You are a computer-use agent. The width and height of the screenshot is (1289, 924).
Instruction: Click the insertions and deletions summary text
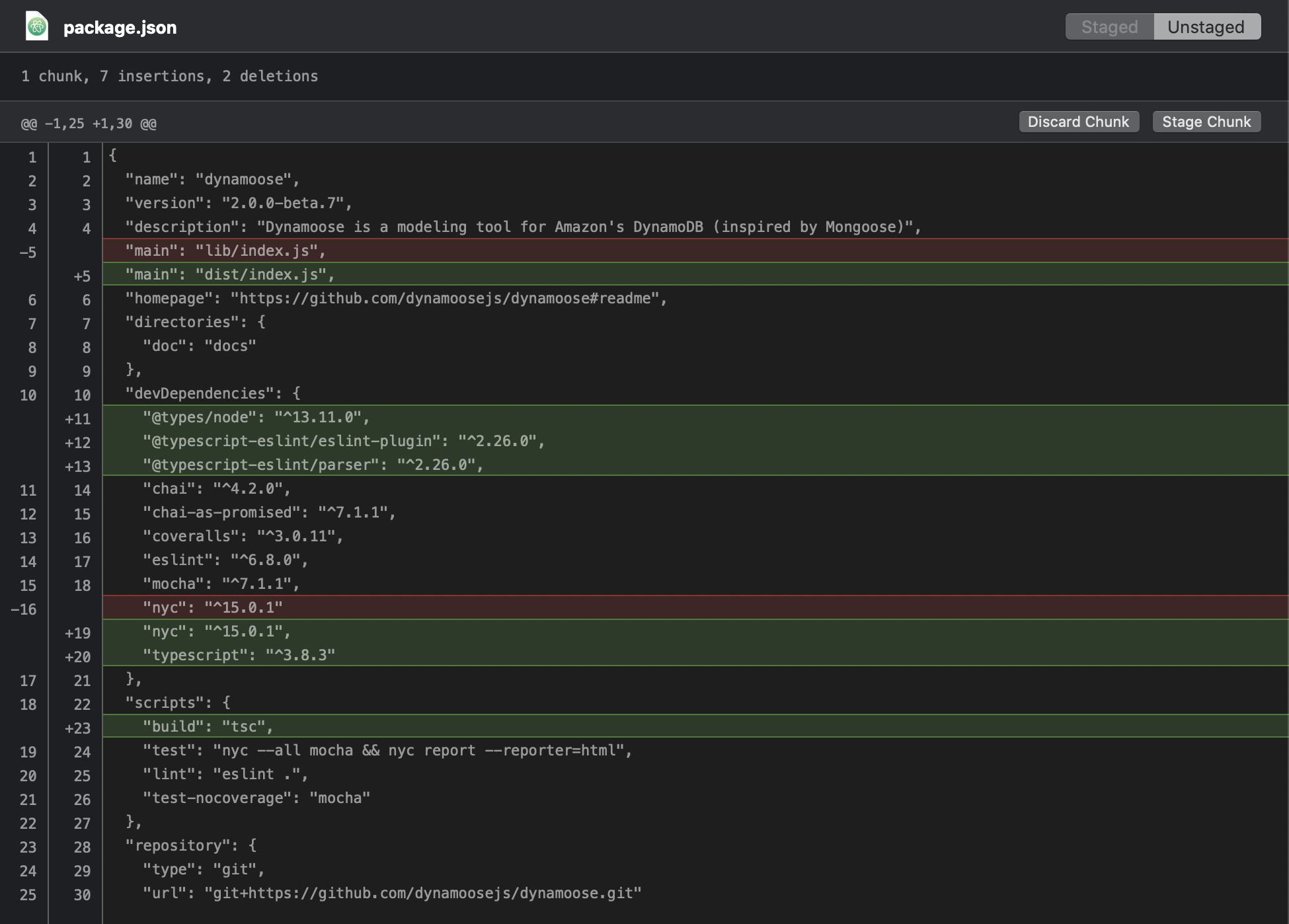pos(170,76)
